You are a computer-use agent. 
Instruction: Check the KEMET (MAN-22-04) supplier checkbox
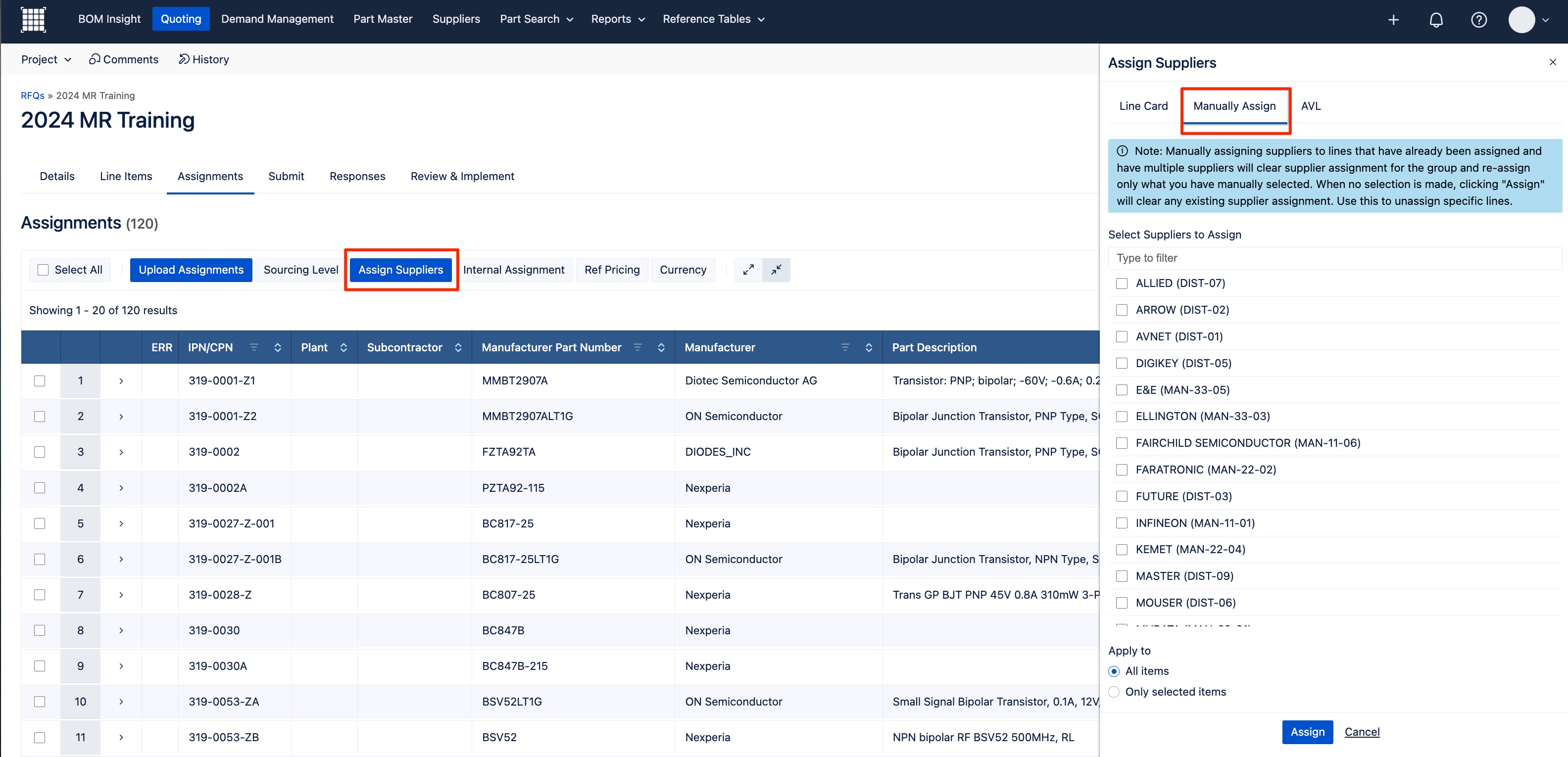point(1122,550)
